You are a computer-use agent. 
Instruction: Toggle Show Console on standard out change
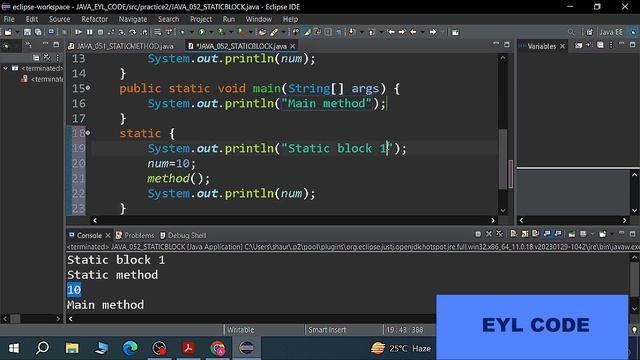547,234
